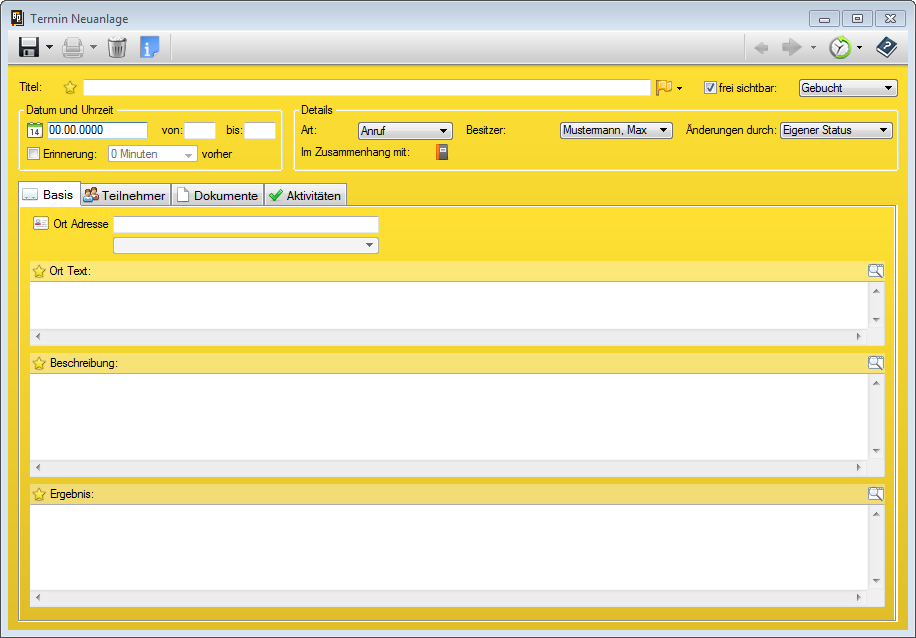Screen dimensions: 916x638
Task: Click the clock history icon in toolbar
Action: click(840, 47)
